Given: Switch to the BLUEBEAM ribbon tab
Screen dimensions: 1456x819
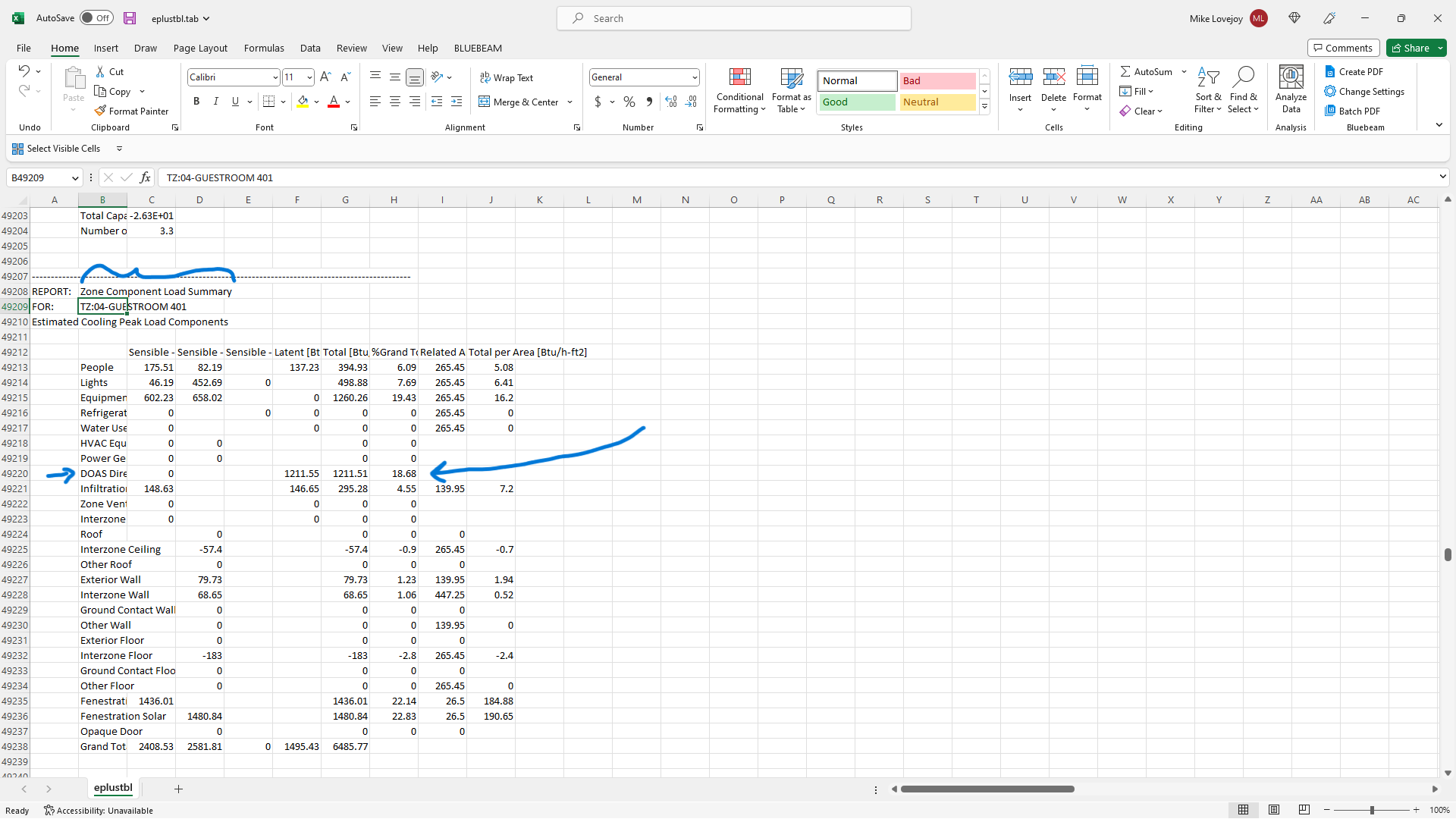Looking at the screenshot, I should 478,48.
